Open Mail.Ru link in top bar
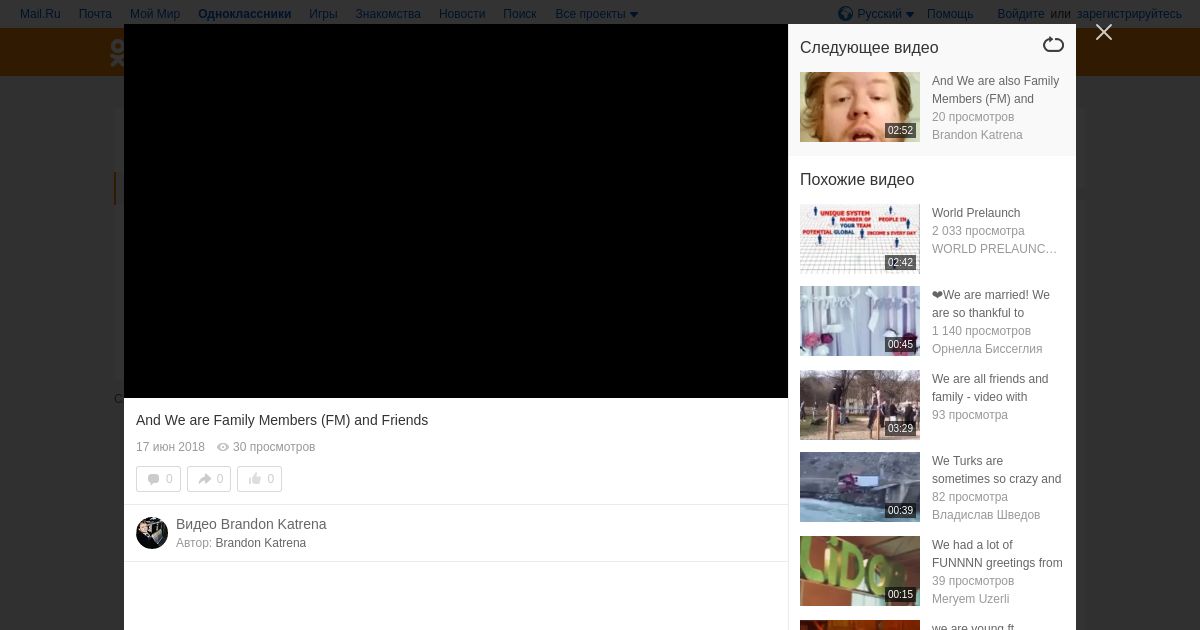This screenshot has height=630, width=1200. pos(40,14)
